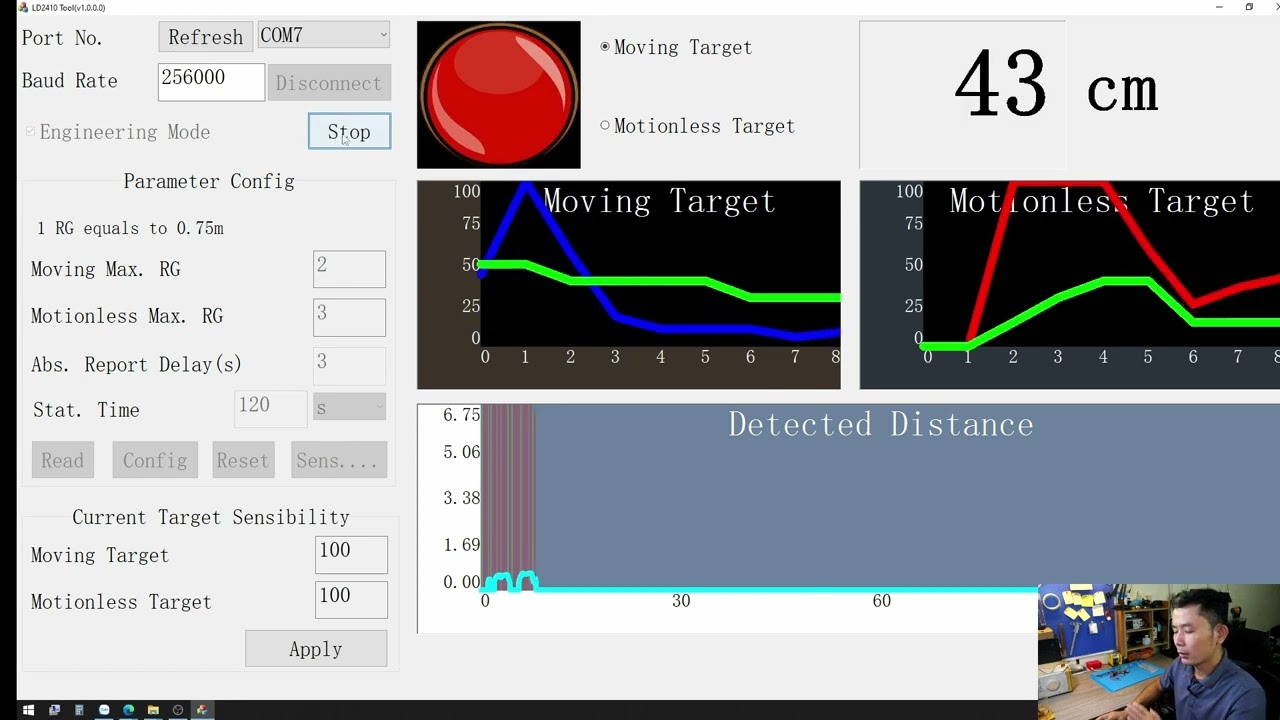
Task: Click the Disconnect button
Action: [x=328, y=83]
